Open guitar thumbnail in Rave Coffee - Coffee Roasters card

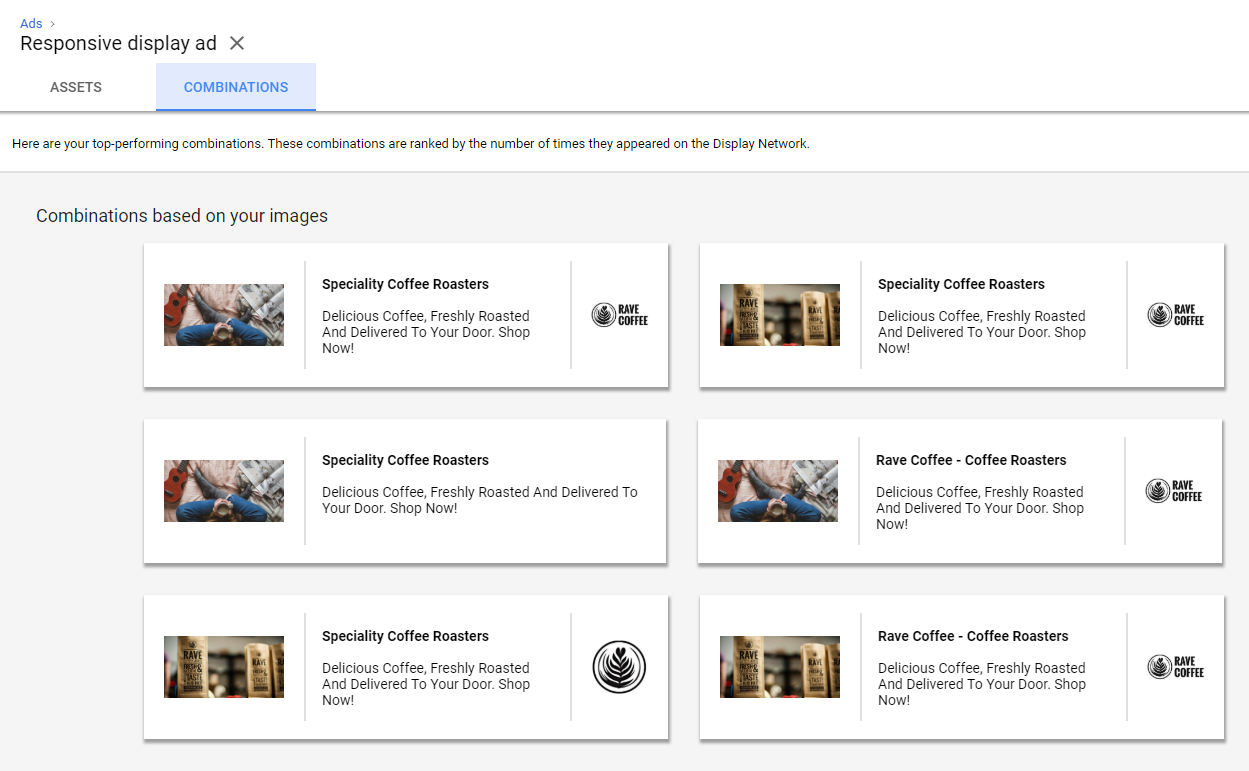click(x=778, y=491)
